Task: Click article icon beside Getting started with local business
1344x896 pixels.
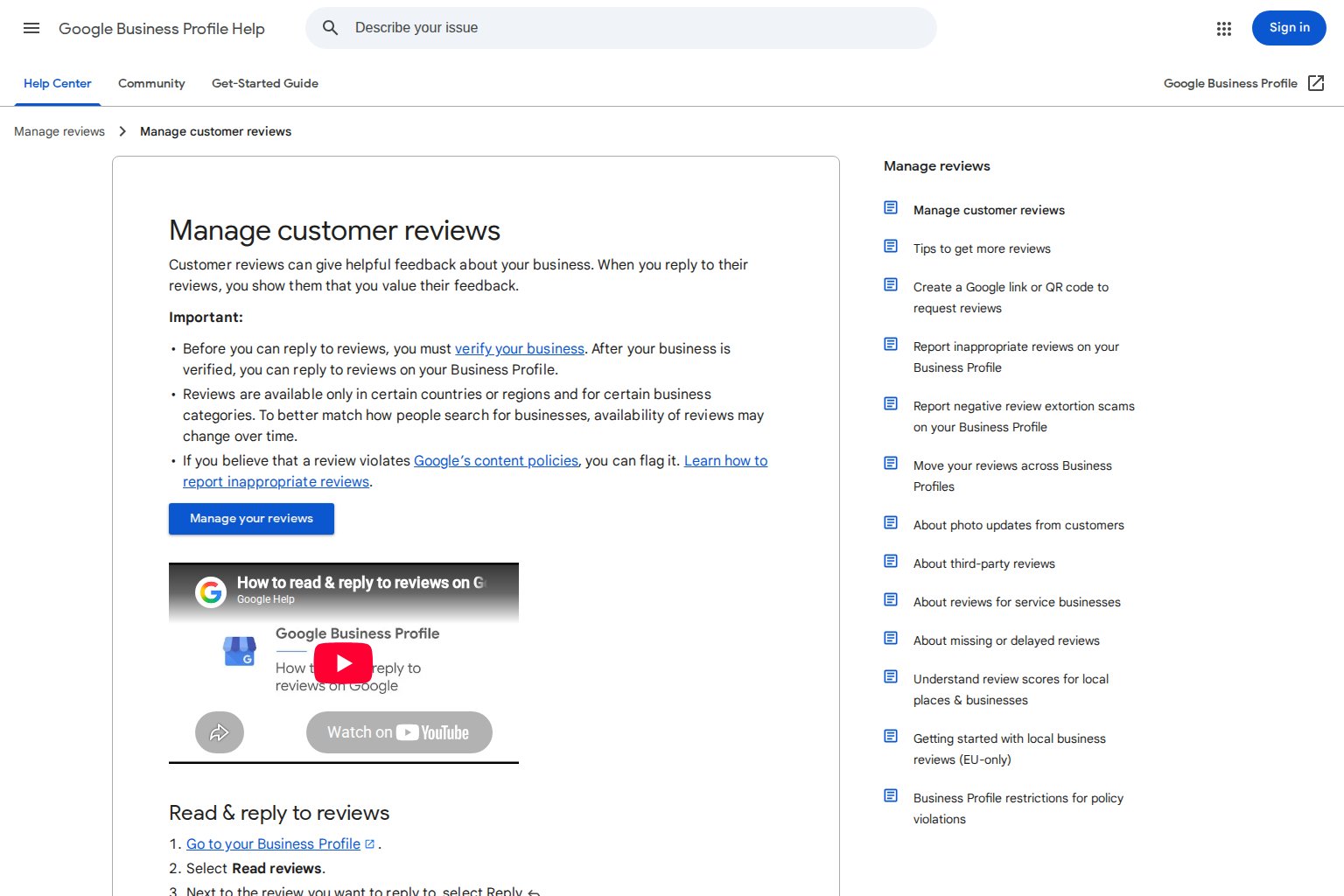Action: 891,736
